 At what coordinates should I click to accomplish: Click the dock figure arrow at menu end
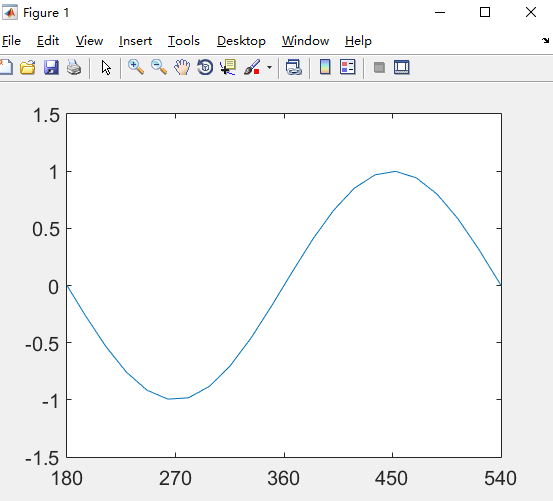546,41
